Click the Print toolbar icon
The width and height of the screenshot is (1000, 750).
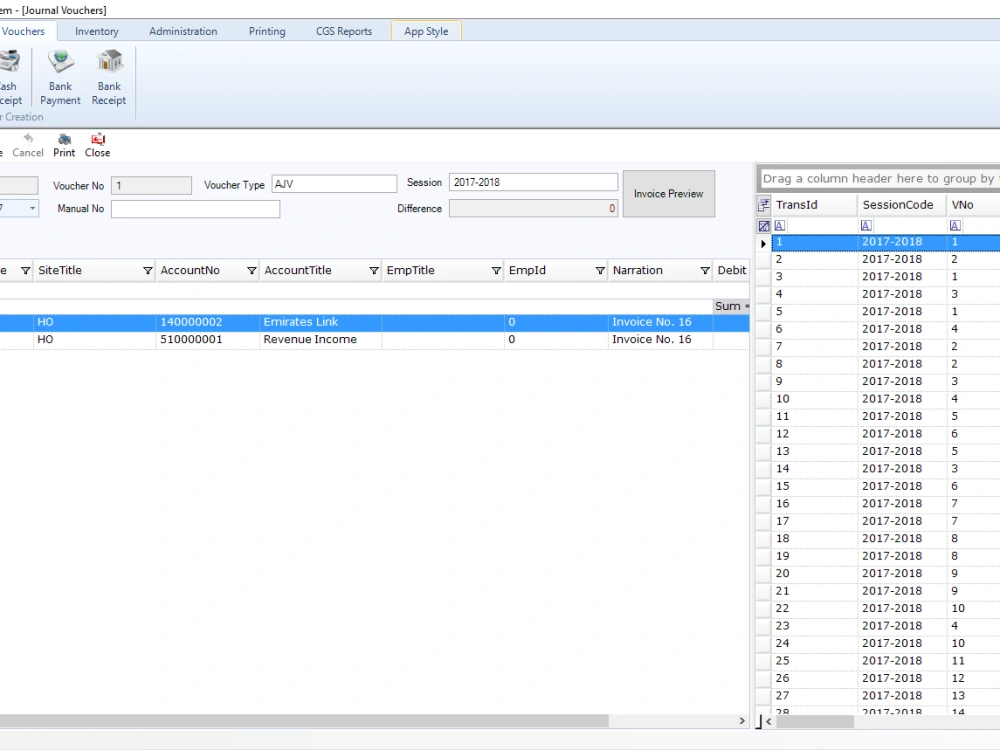pos(64,145)
